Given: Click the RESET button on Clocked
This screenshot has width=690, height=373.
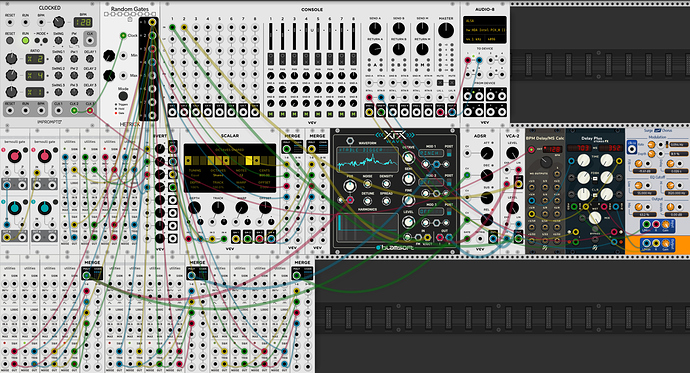Looking at the screenshot, I should click(10, 40).
